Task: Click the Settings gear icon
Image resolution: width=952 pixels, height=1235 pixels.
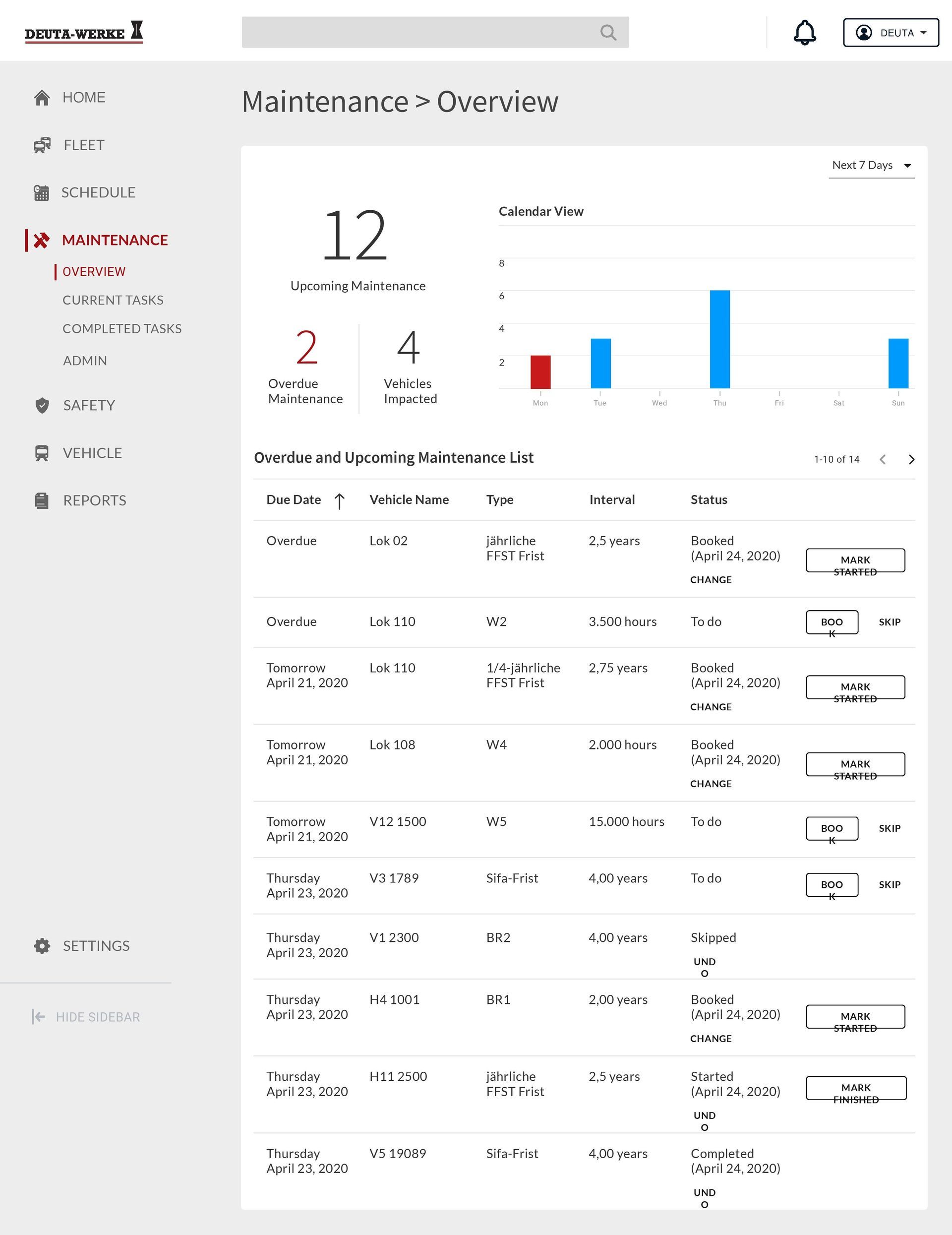Action: coord(42,946)
